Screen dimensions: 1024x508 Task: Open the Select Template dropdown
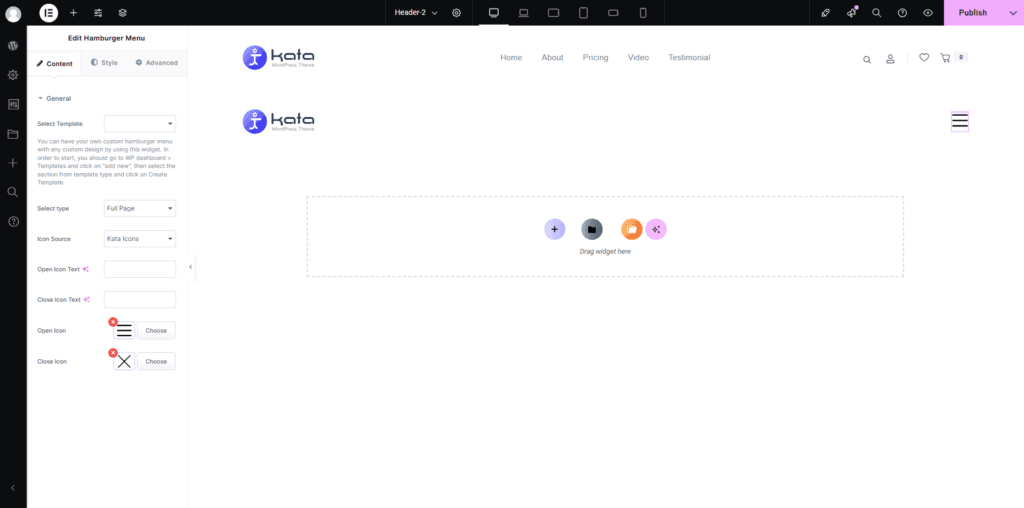(x=140, y=123)
